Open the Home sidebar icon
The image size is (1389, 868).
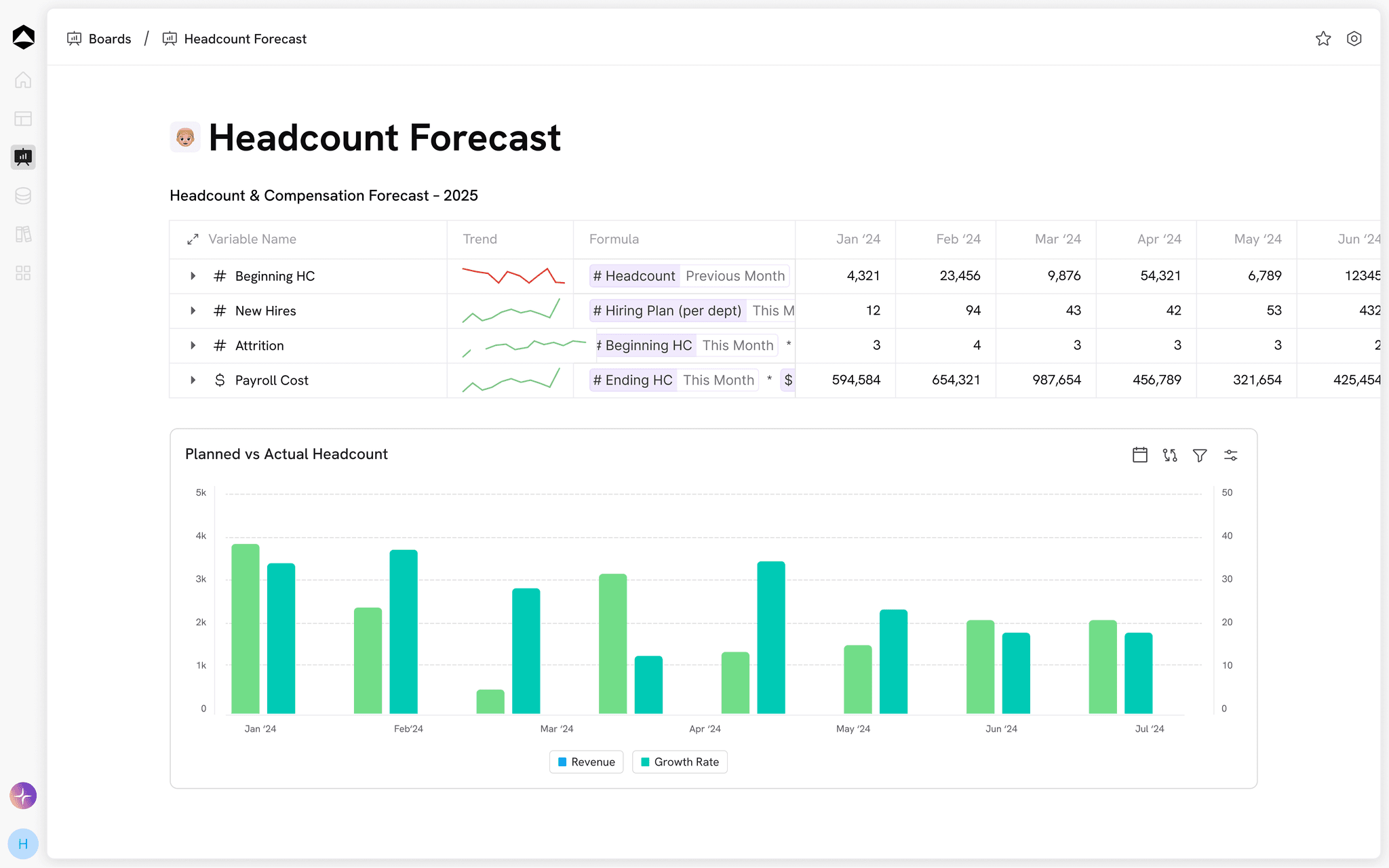tap(23, 80)
